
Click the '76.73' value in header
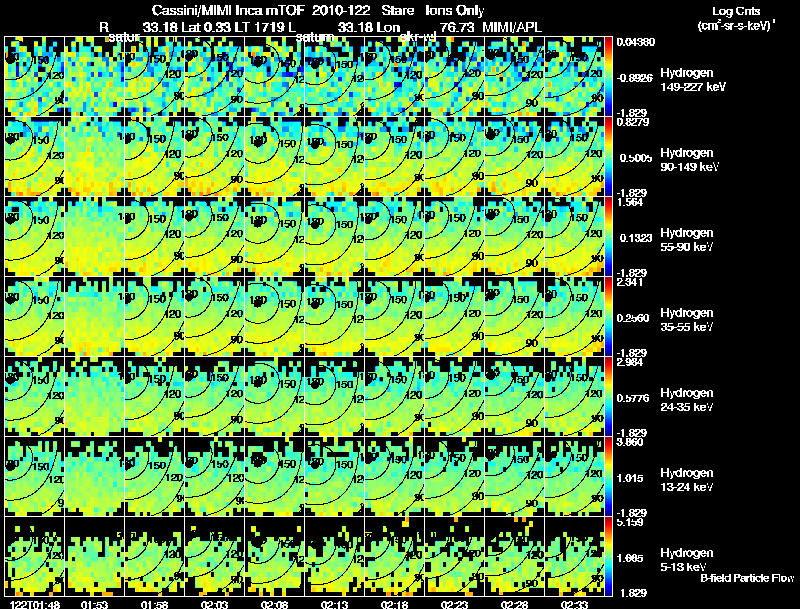tap(455, 27)
